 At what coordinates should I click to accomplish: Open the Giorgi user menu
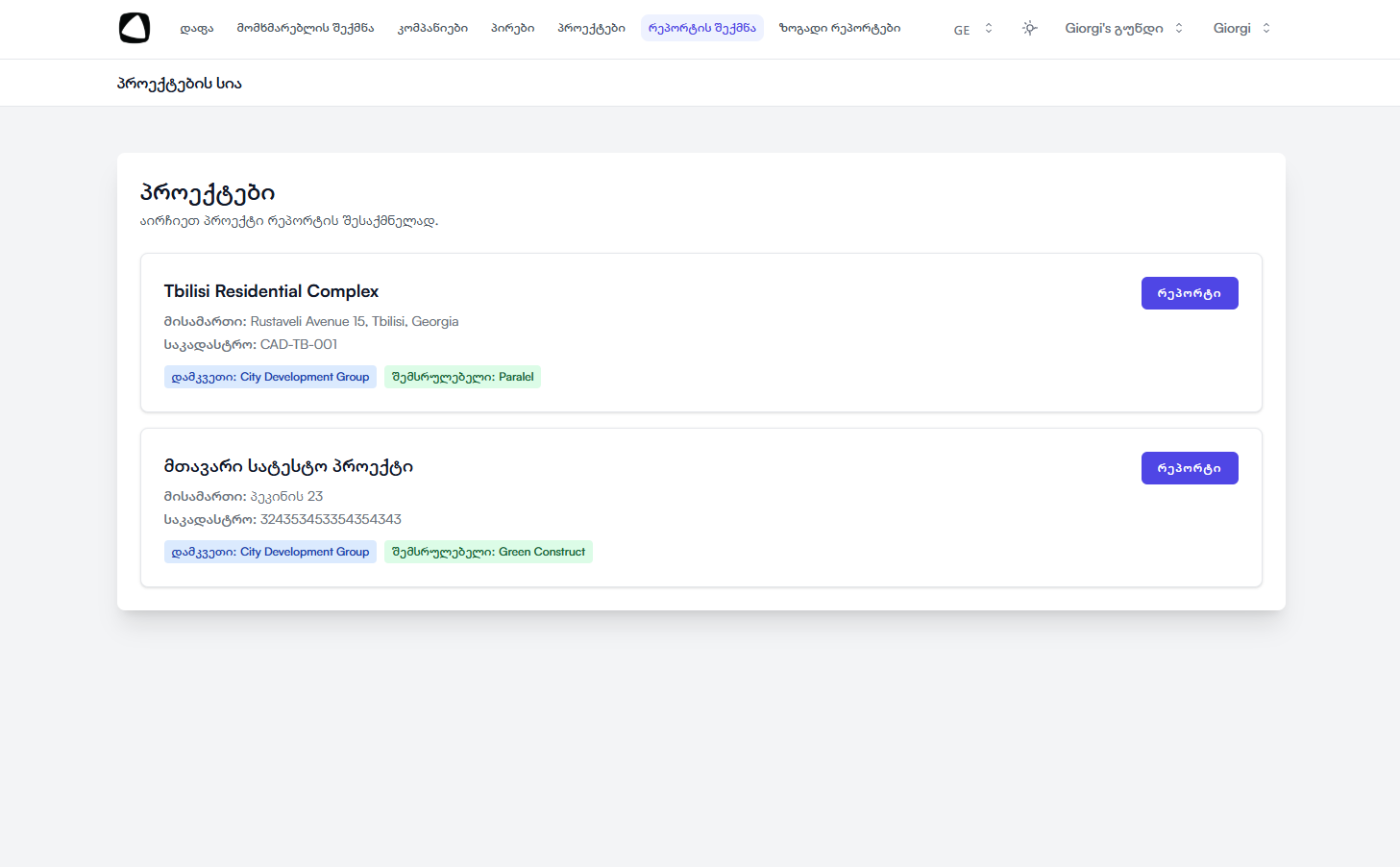[x=1240, y=28]
